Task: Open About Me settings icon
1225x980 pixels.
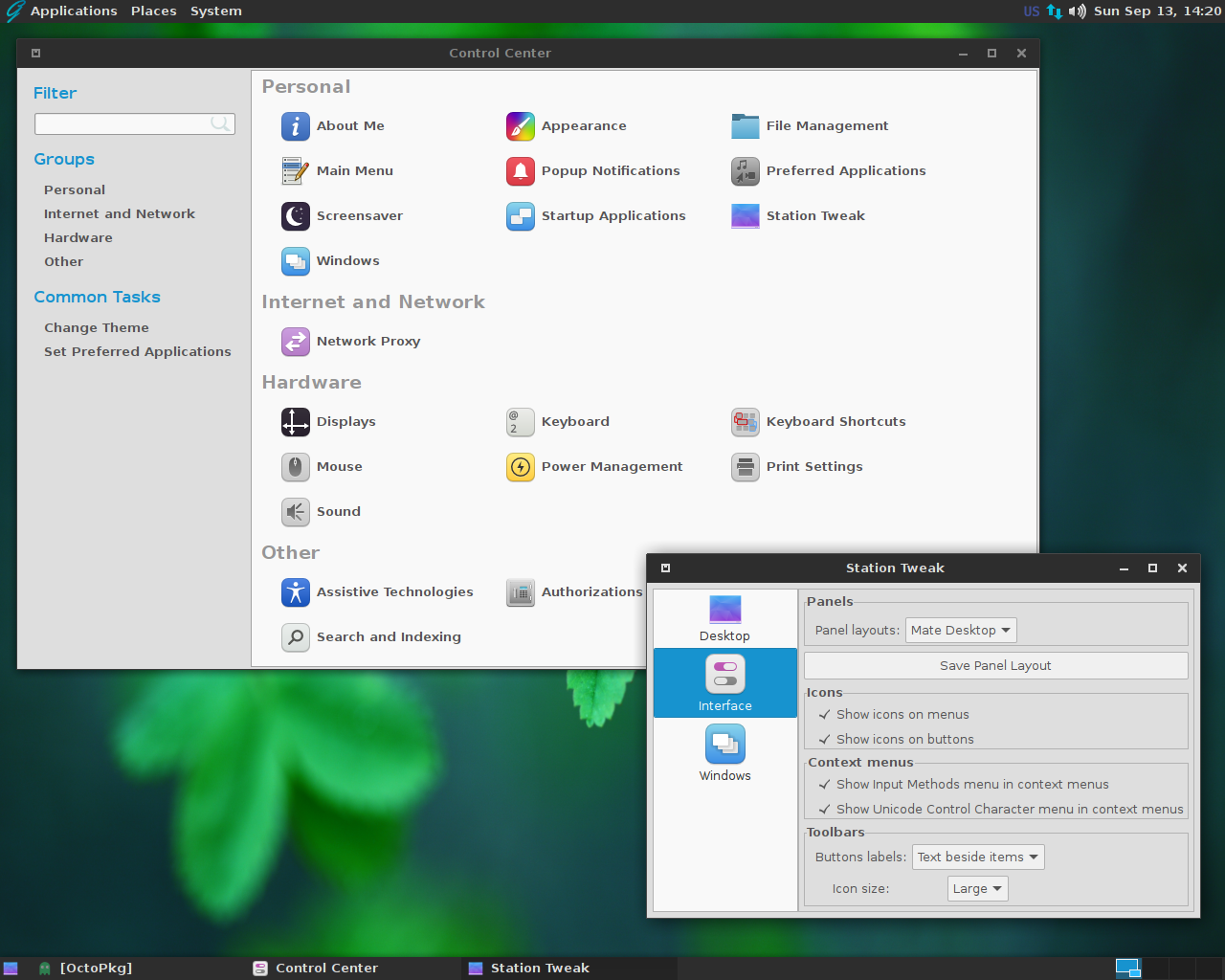Action: tap(296, 126)
